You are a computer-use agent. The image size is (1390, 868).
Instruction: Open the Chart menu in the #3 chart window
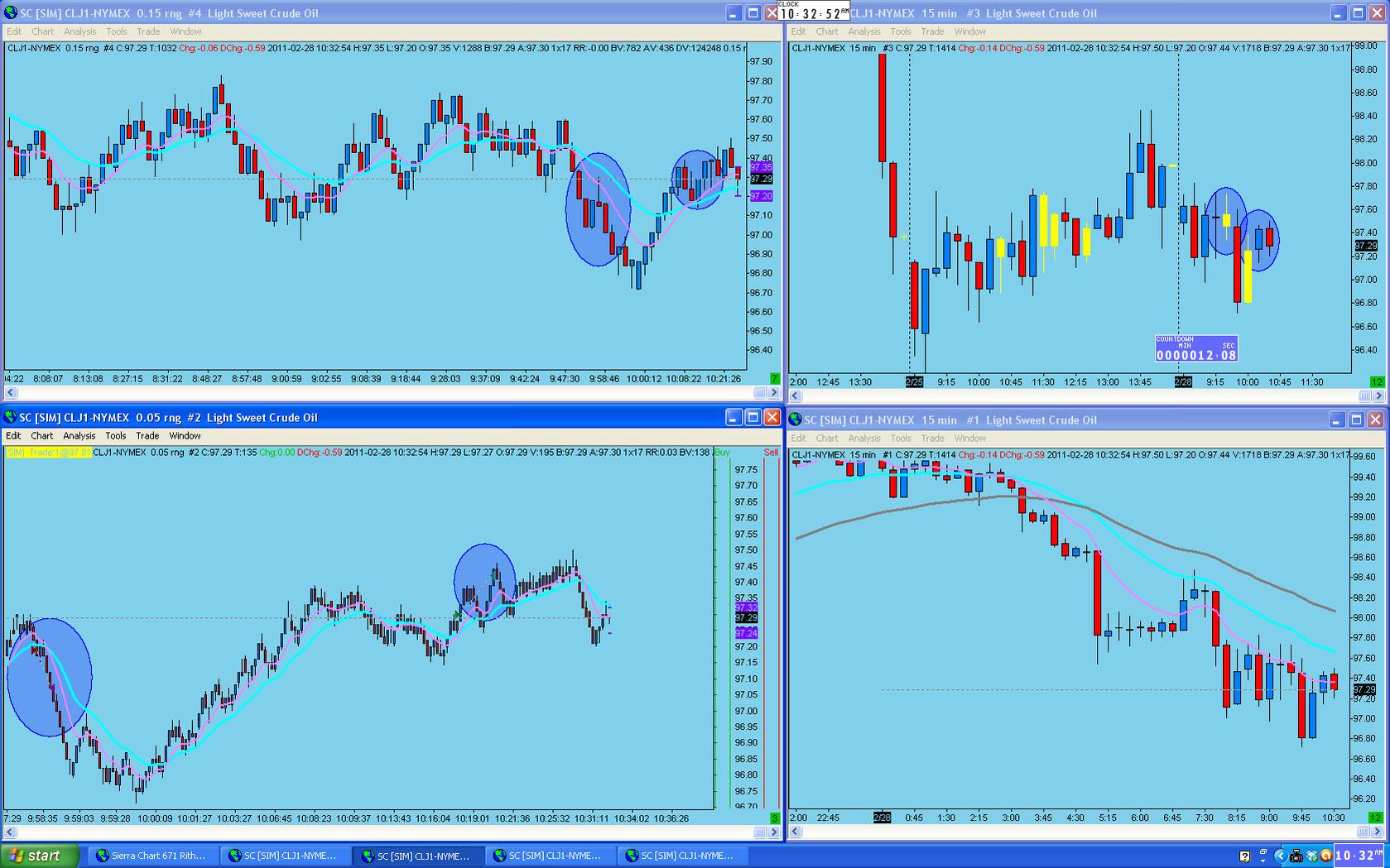(826, 31)
